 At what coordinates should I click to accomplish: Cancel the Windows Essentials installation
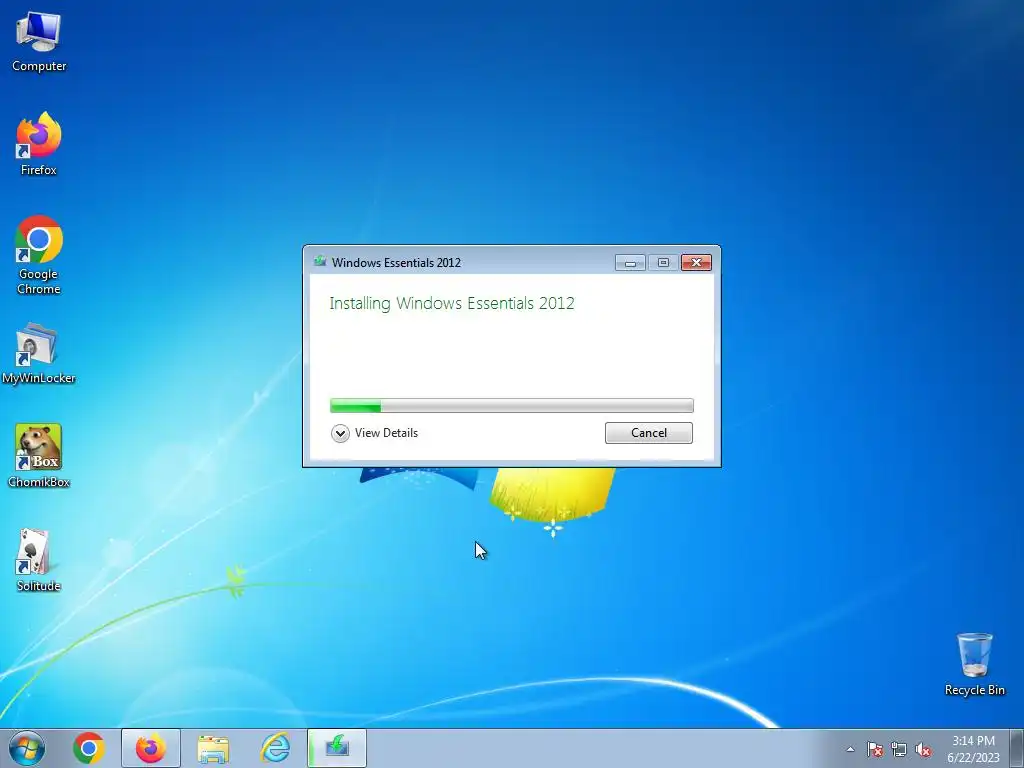pos(648,433)
